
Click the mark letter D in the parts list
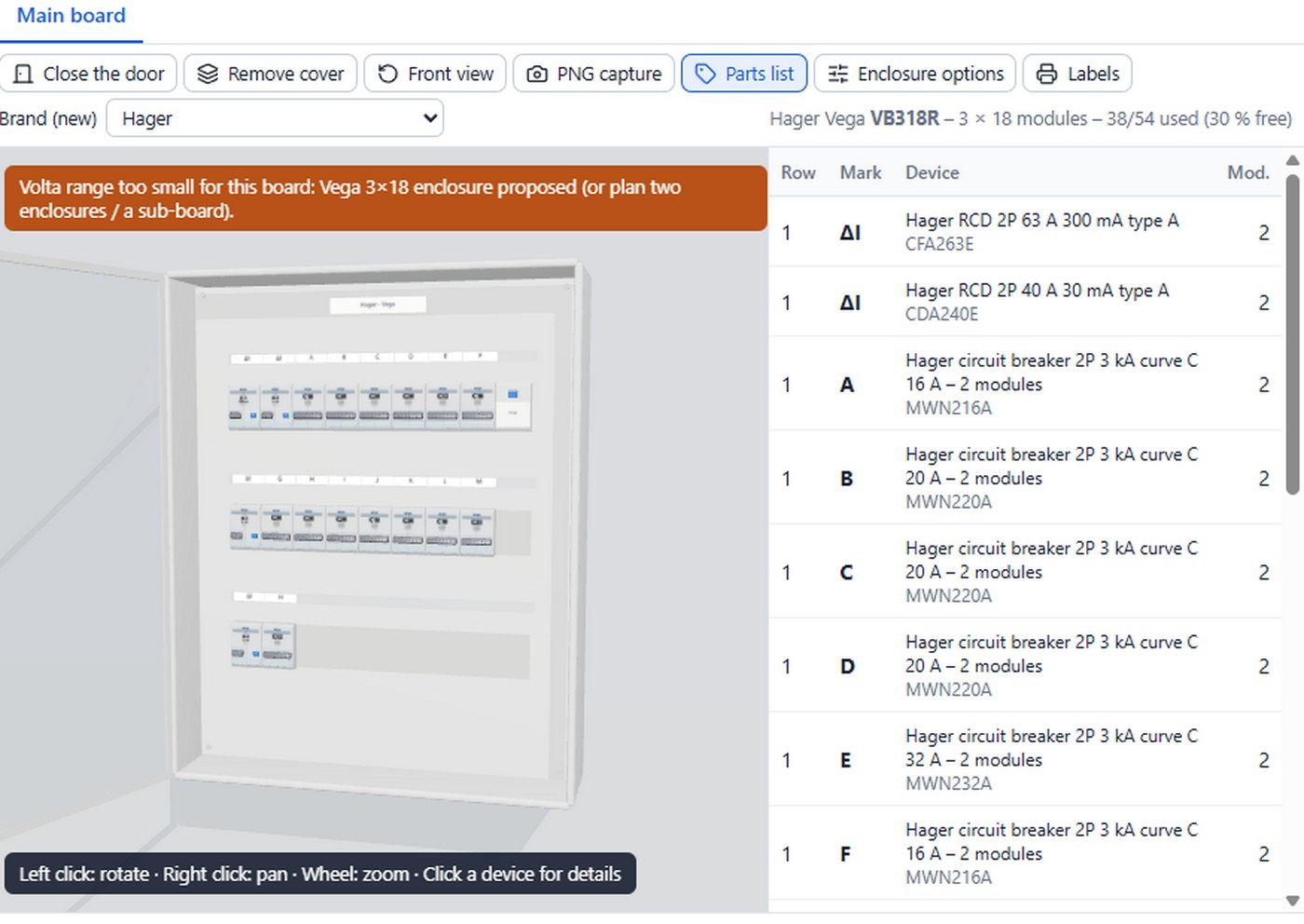tap(847, 667)
